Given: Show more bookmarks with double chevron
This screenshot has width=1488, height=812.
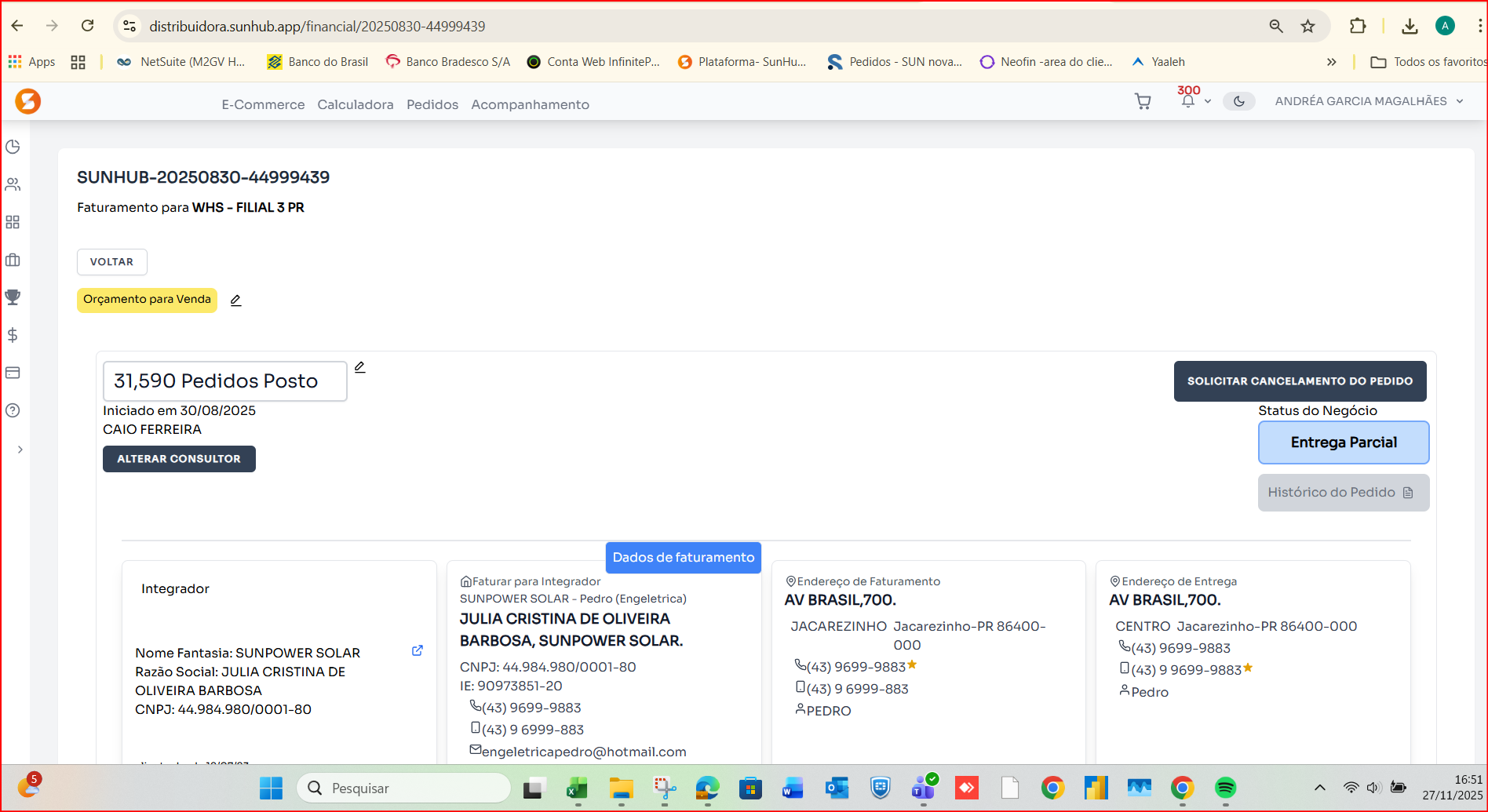Looking at the screenshot, I should [x=1331, y=62].
